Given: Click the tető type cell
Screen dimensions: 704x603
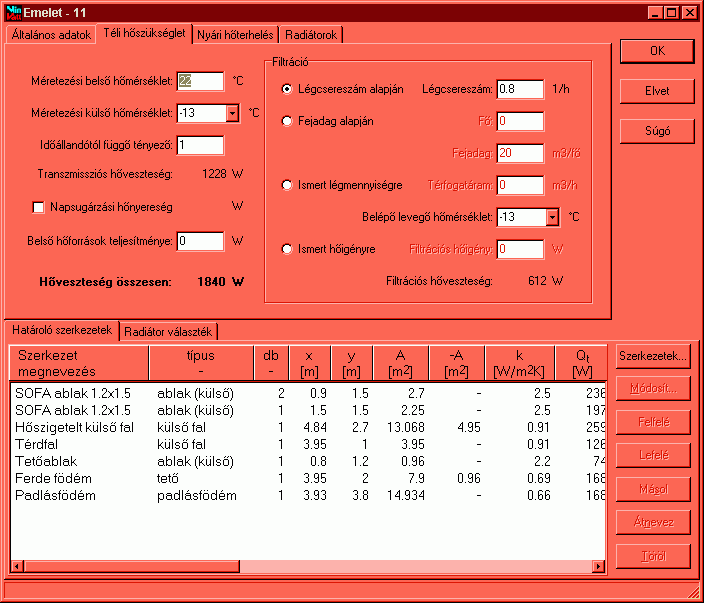Looking at the screenshot, I should (x=168, y=479).
